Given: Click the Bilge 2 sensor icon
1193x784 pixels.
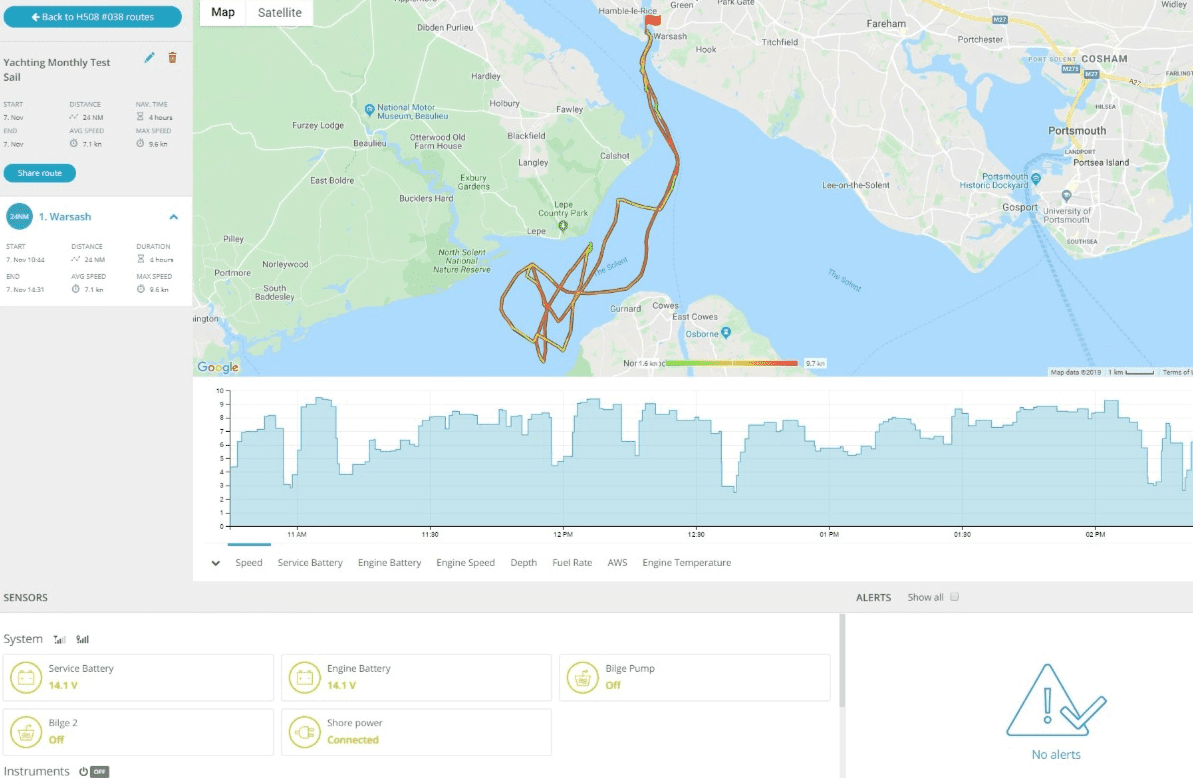Looking at the screenshot, I should 26,732.
